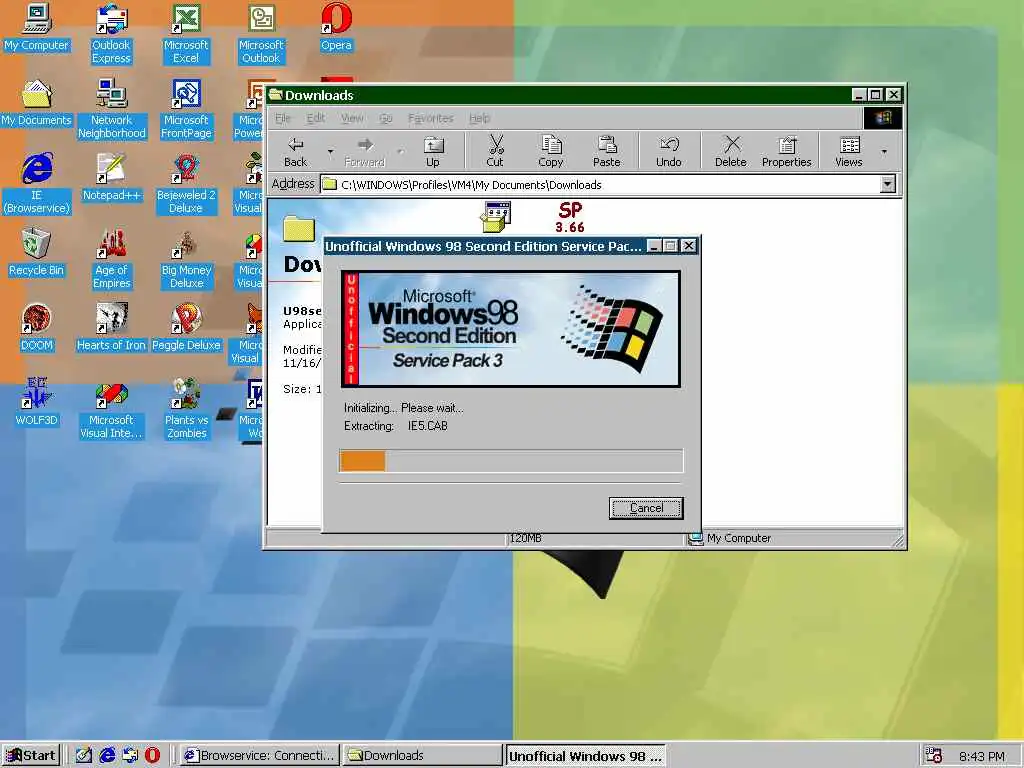Open the My Computer desktop icon

coord(37,28)
